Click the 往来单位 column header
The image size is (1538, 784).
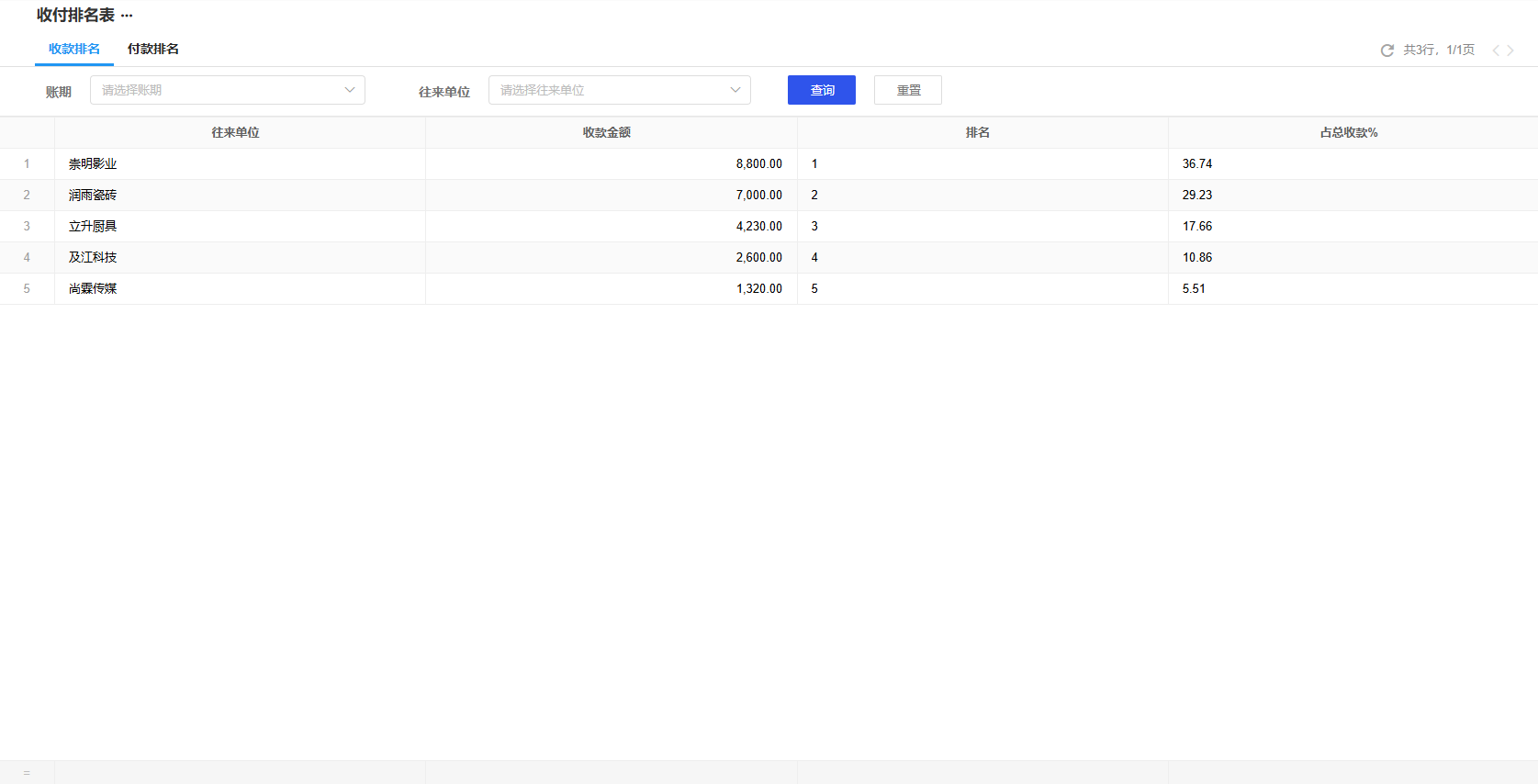pos(236,133)
